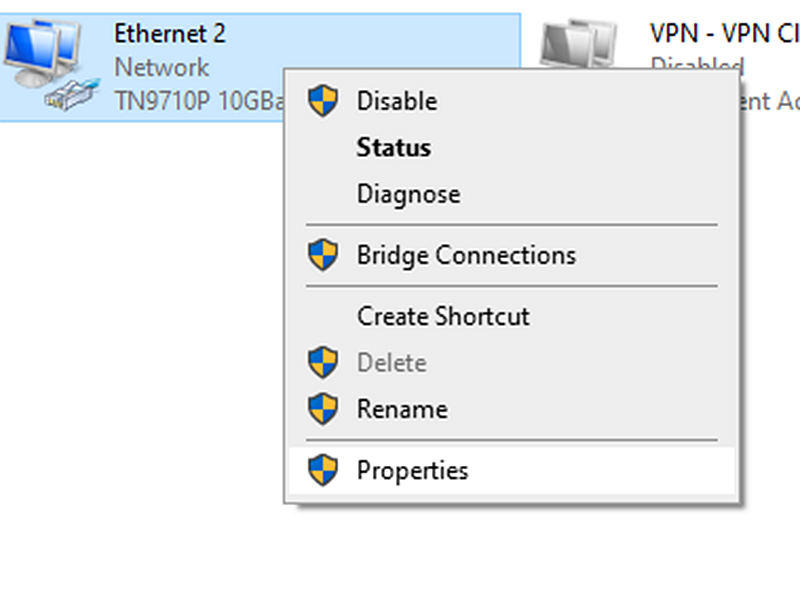The height and width of the screenshot is (591, 800).
Task: Disable the Ethernet 2 connection
Action: click(x=396, y=100)
